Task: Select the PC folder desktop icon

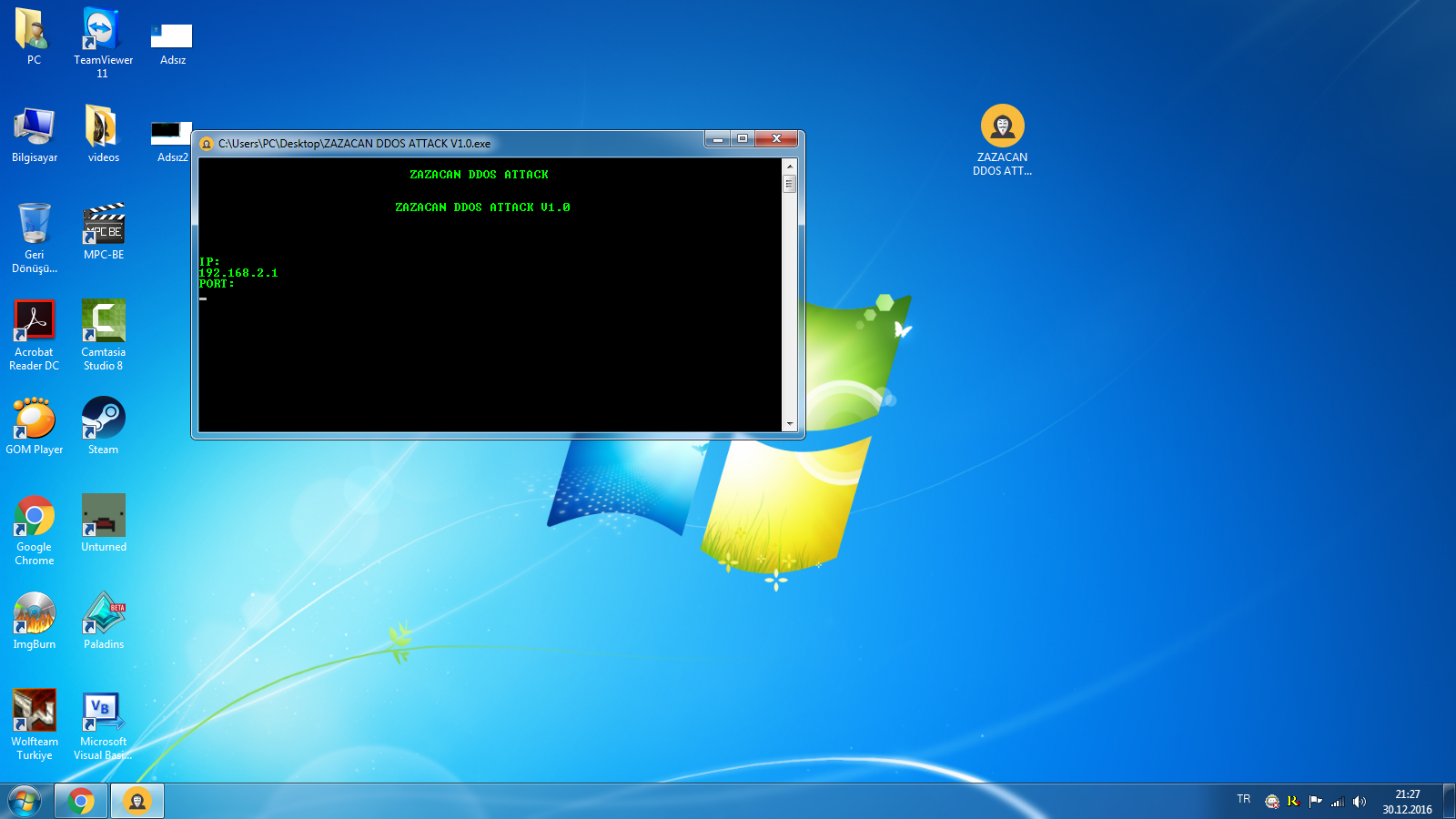Action: [34, 36]
